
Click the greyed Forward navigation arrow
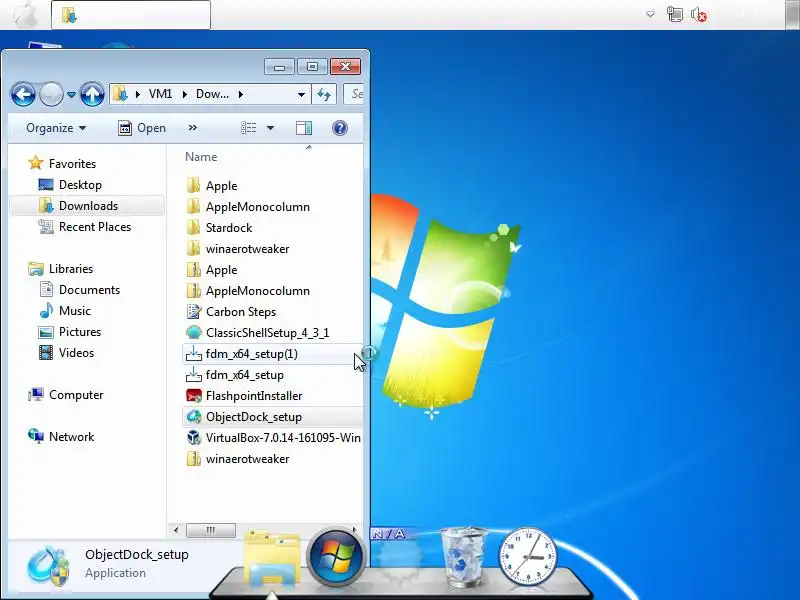[x=51, y=94]
